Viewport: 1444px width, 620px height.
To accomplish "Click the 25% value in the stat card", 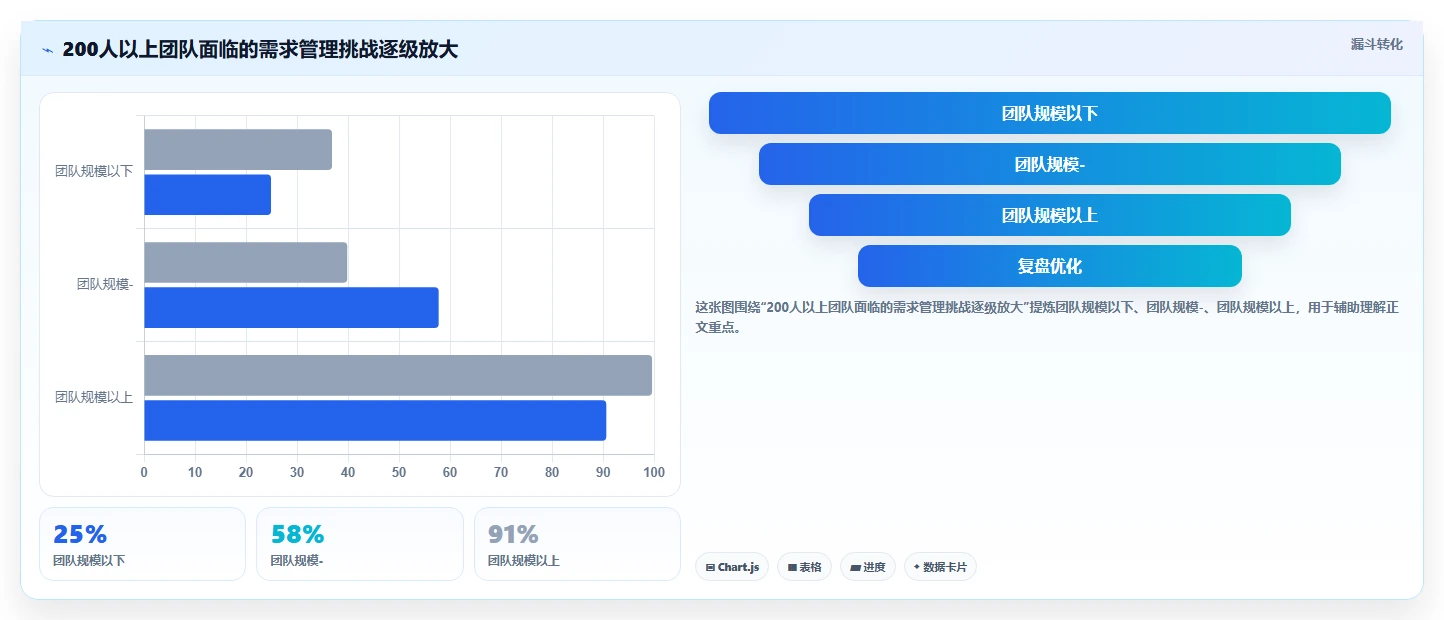I will (80, 534).
